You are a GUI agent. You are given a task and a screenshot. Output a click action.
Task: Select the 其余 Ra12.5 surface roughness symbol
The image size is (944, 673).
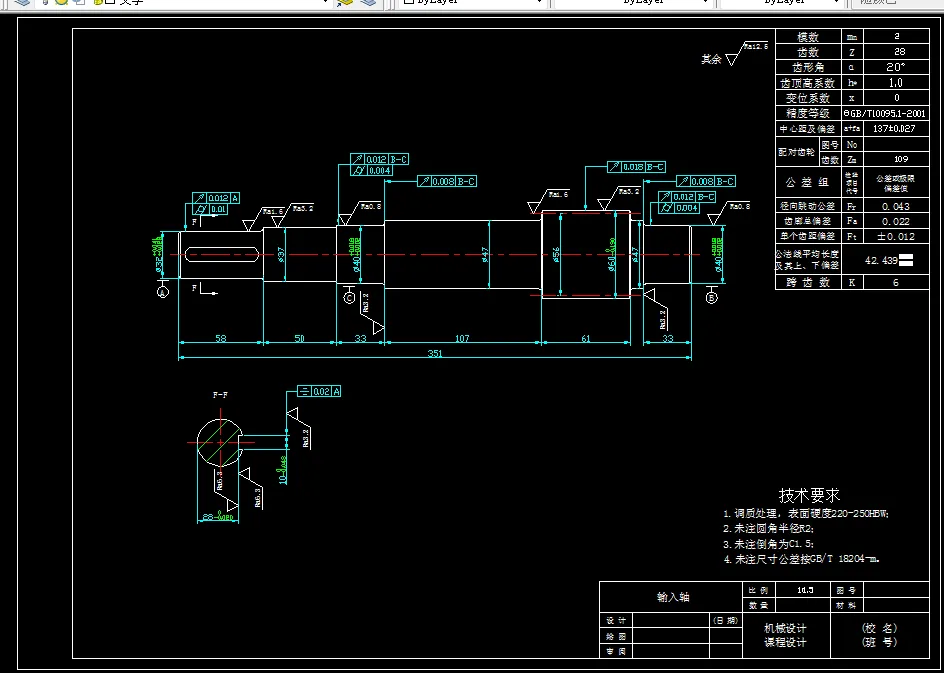734,54
